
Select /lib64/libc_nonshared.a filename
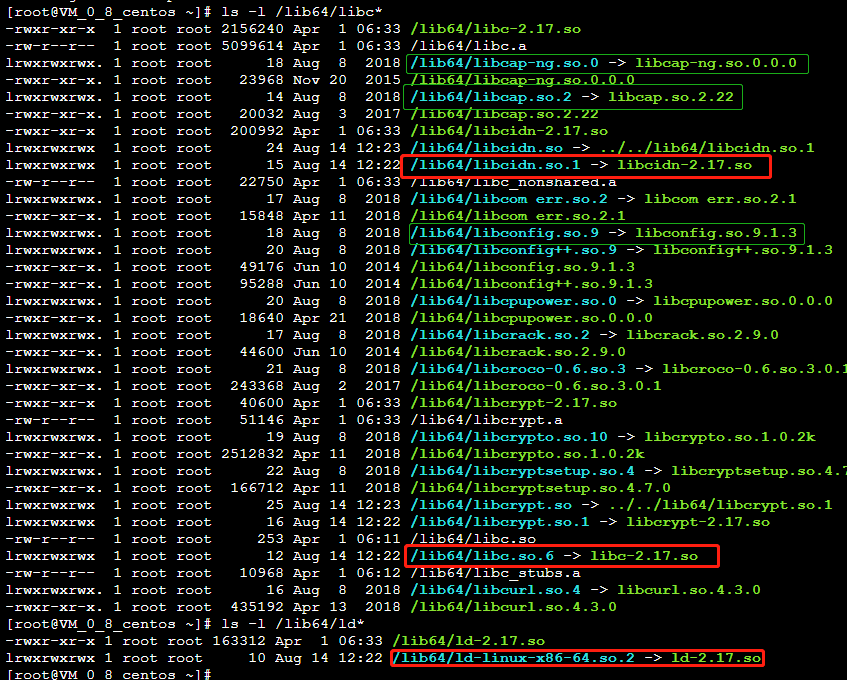click(x=513, y=182)
